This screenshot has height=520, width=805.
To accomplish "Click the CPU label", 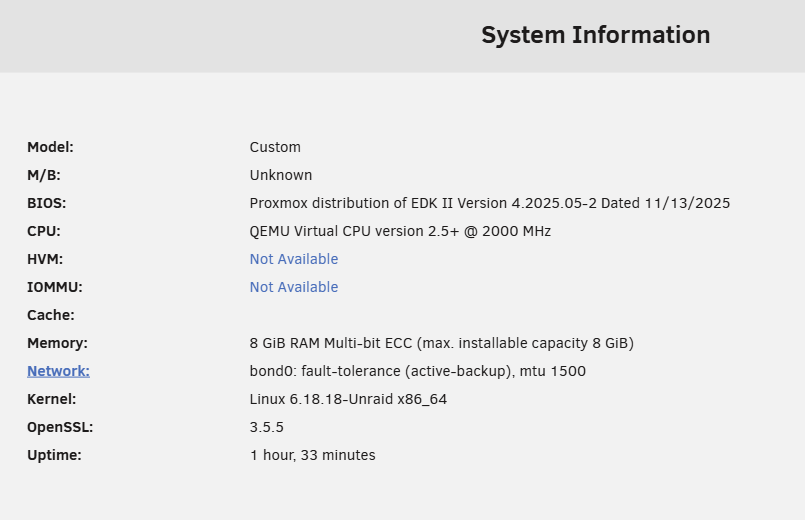I will (44, 231).
